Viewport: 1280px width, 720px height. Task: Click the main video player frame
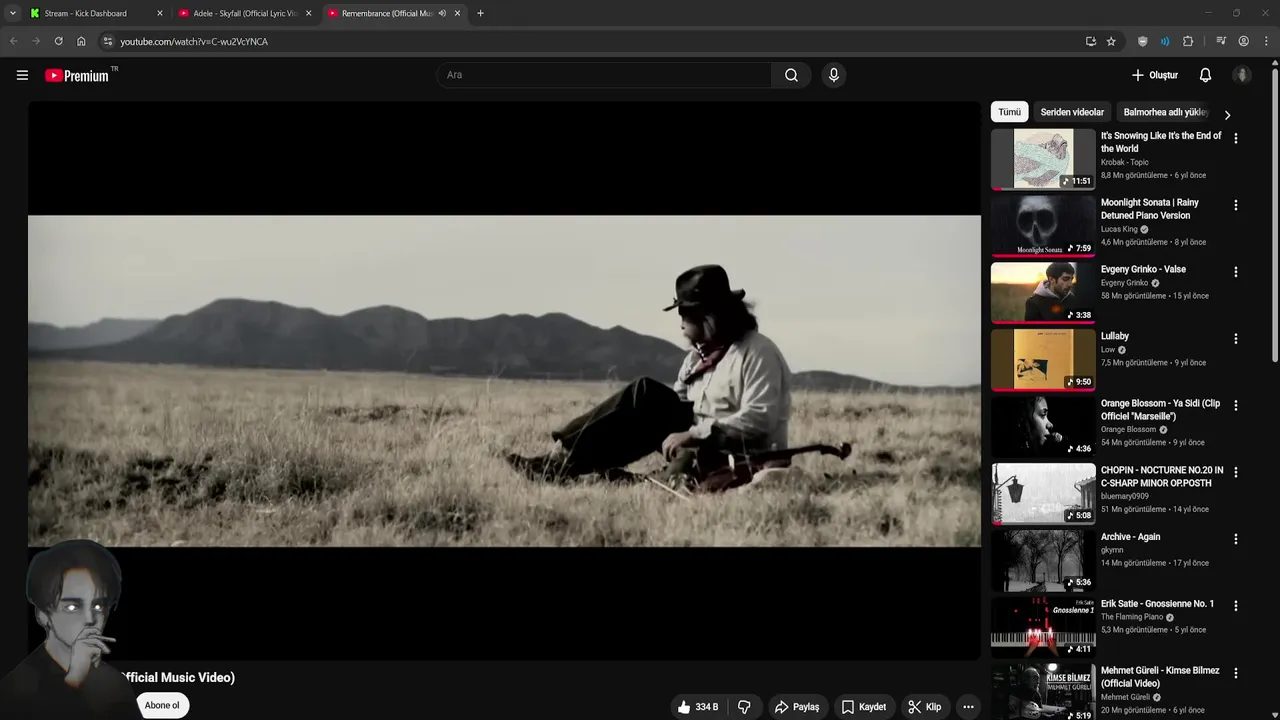click(x=504, y=381)
